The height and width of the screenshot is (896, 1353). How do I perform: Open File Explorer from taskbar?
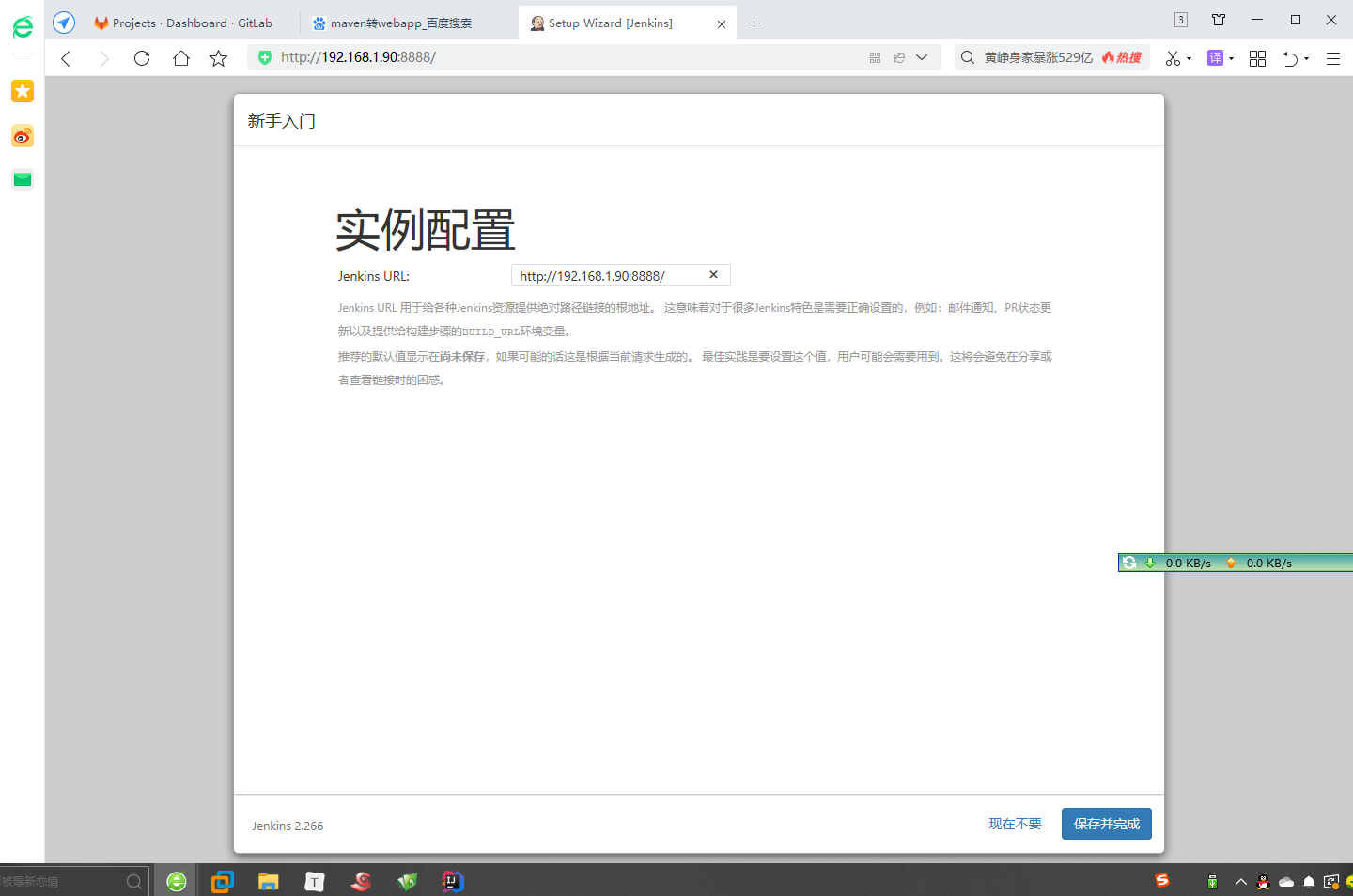coord(269,881)
